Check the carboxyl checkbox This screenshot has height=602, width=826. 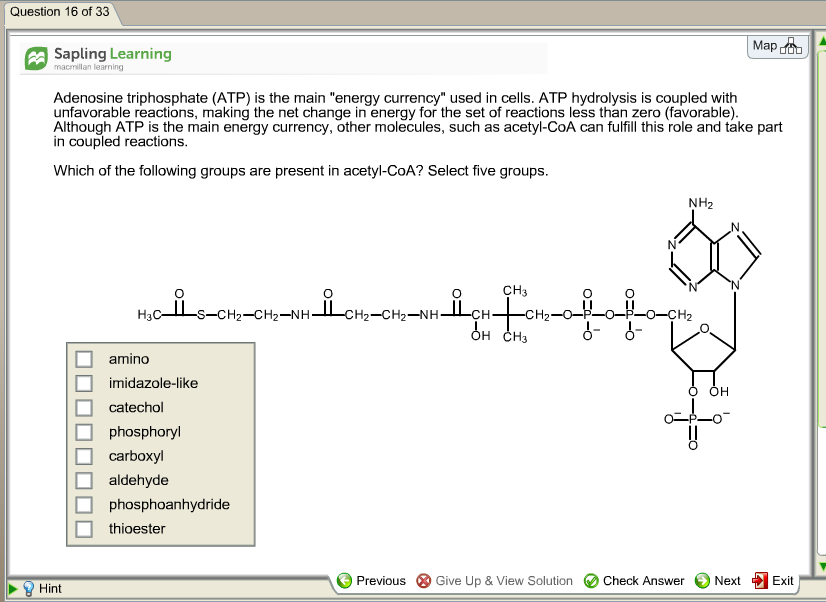coord(84,456)
